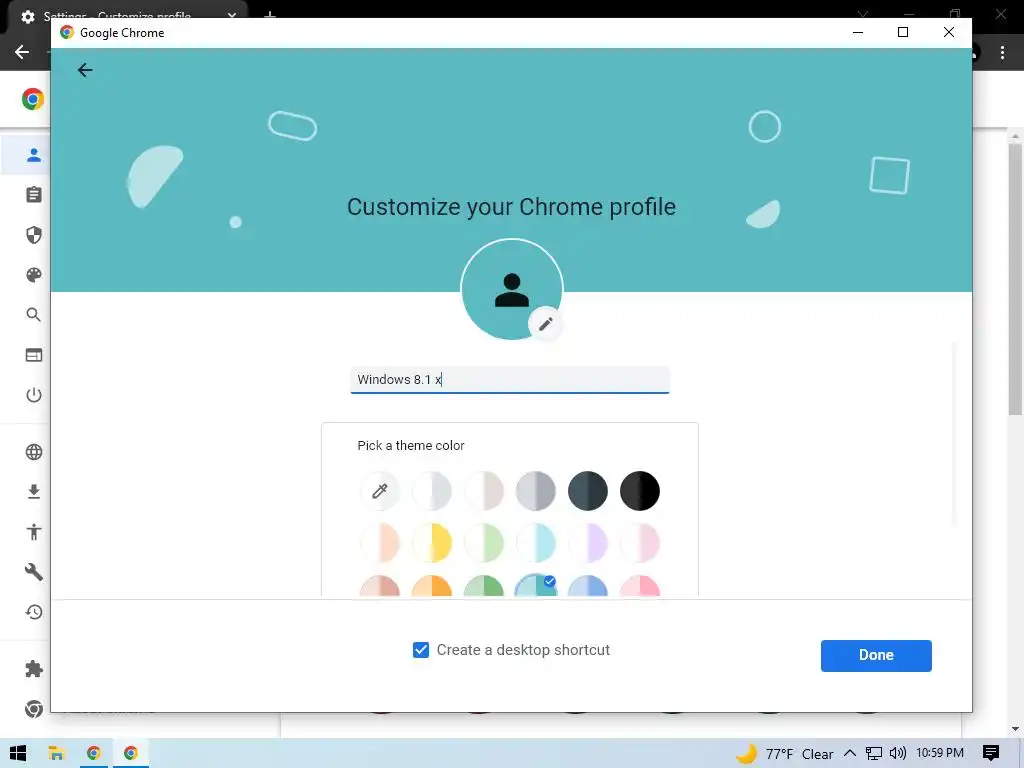This screenshot has height=768, width=1024.
Task: Open System wrench icon in sidebar
Action: (34, 572)
